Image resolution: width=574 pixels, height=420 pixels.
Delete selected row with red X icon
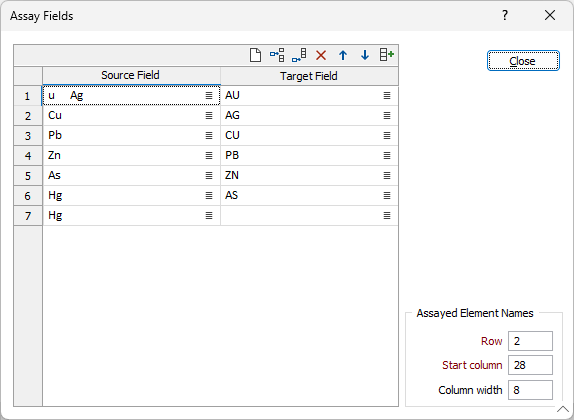click(321, 56)
